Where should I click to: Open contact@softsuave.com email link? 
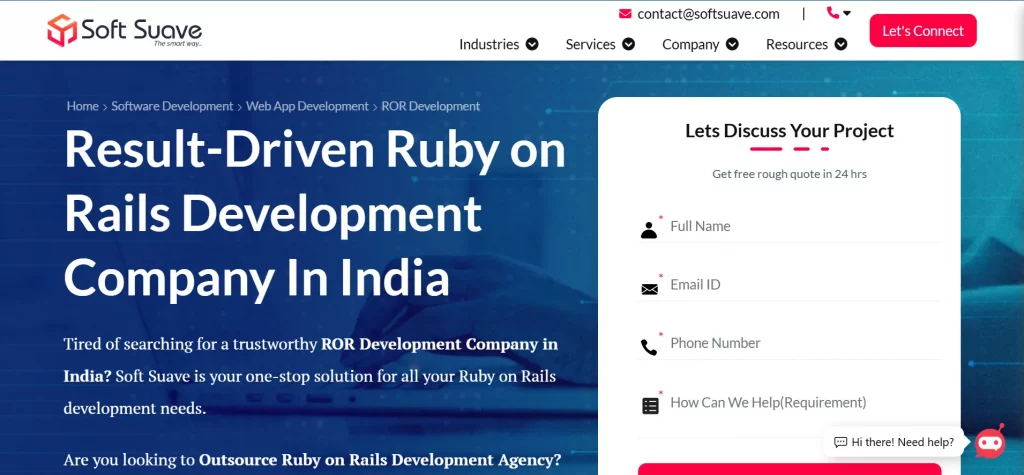708,14
